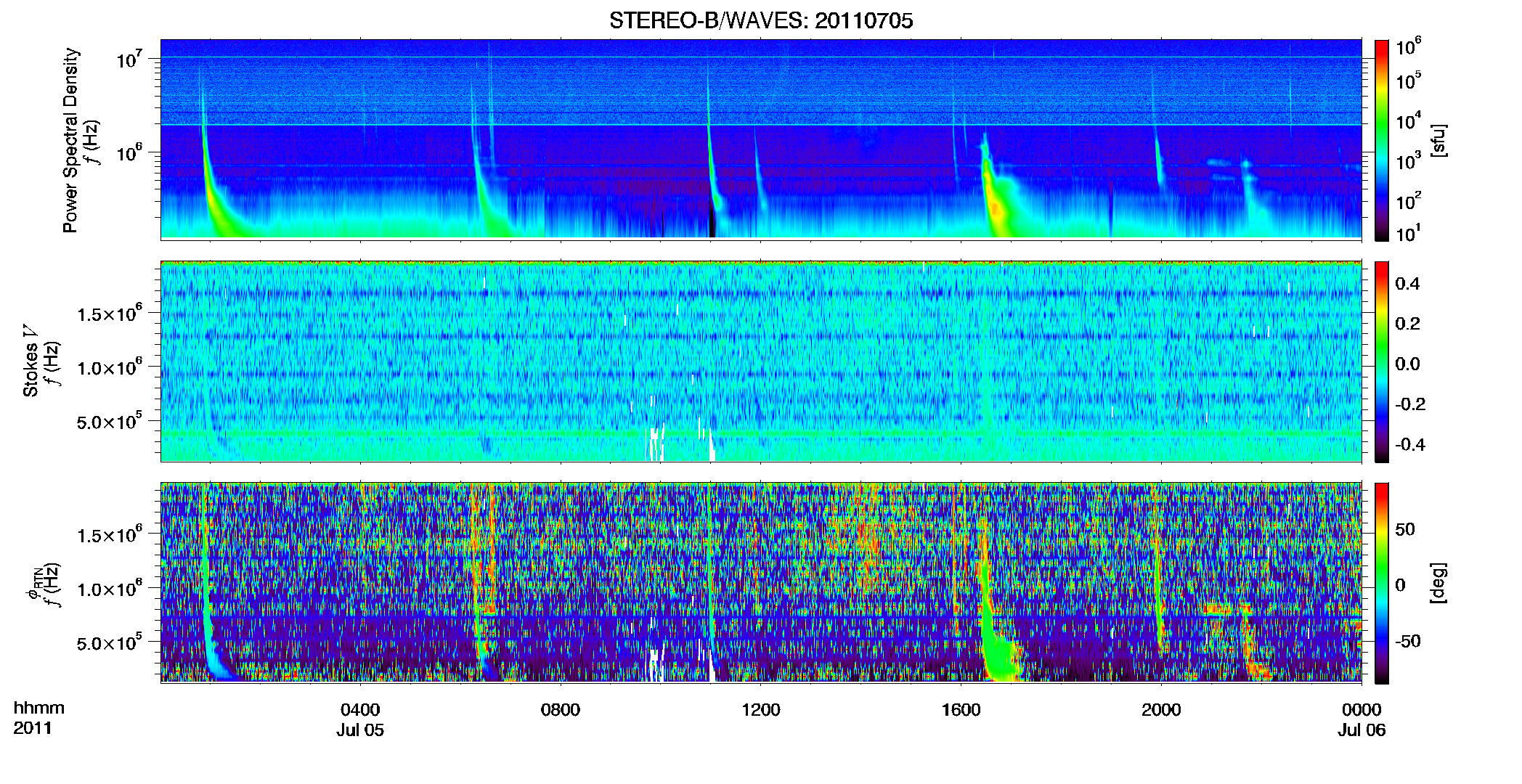The width and height of the screenshot is (1522, 784).
Task: Click the 0.4 value on Stokes colorbar
Action: click(1407, 283)
